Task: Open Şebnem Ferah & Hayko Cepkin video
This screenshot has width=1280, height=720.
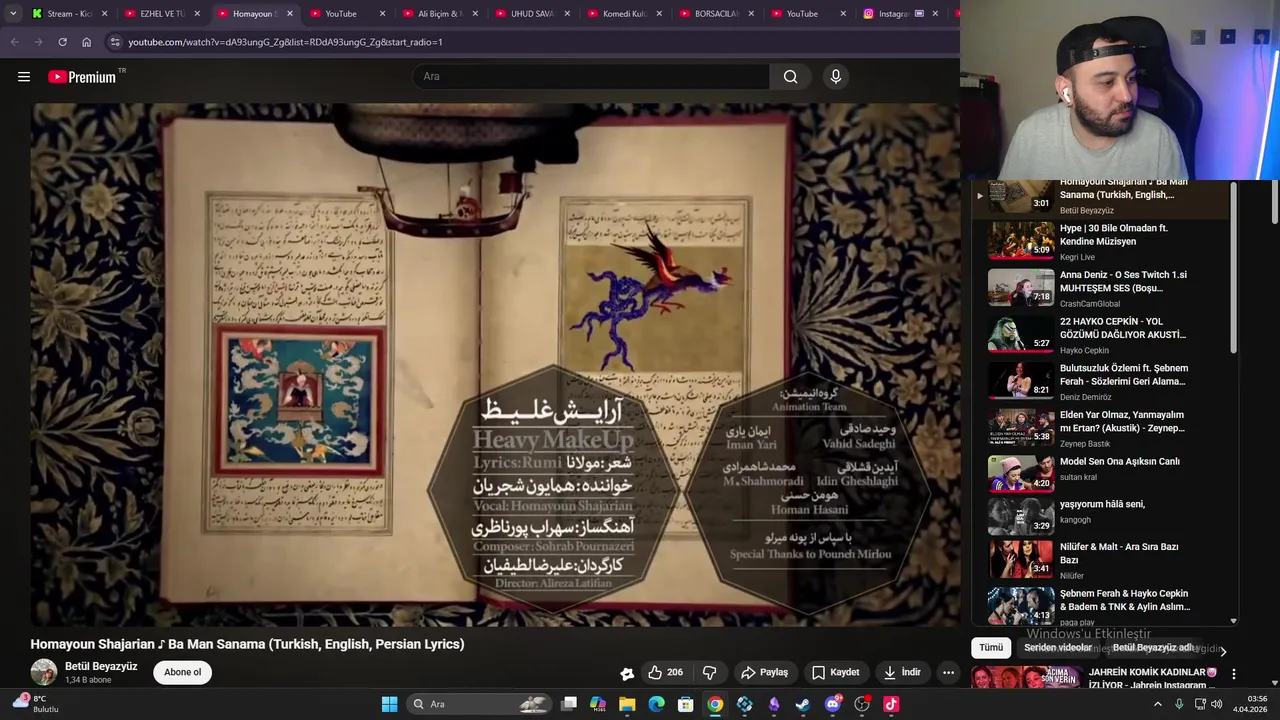Action: [1100, 605]
